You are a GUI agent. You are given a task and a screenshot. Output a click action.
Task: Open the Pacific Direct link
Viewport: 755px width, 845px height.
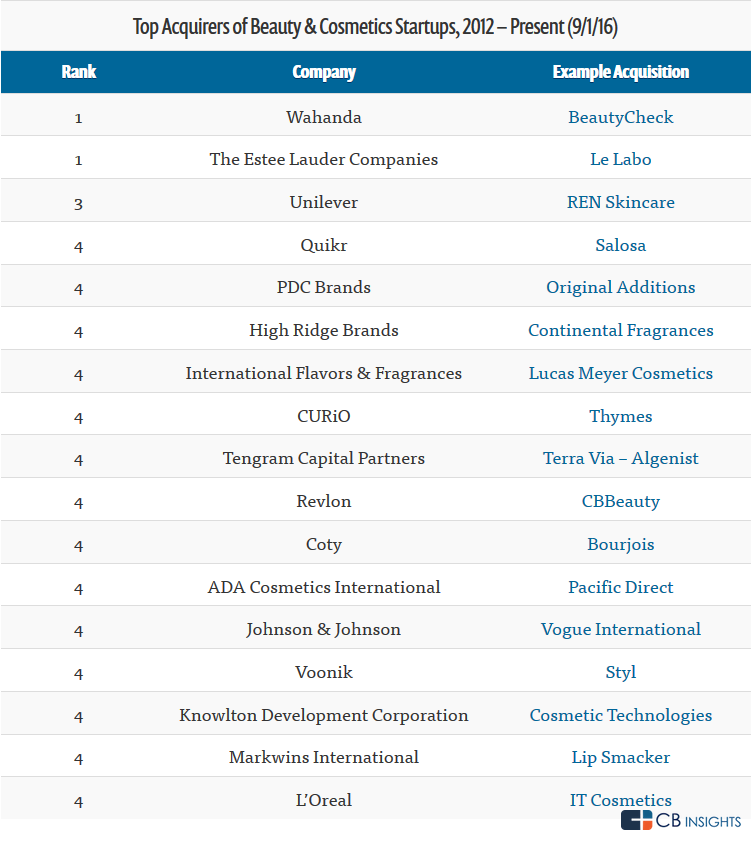point(620,587)
